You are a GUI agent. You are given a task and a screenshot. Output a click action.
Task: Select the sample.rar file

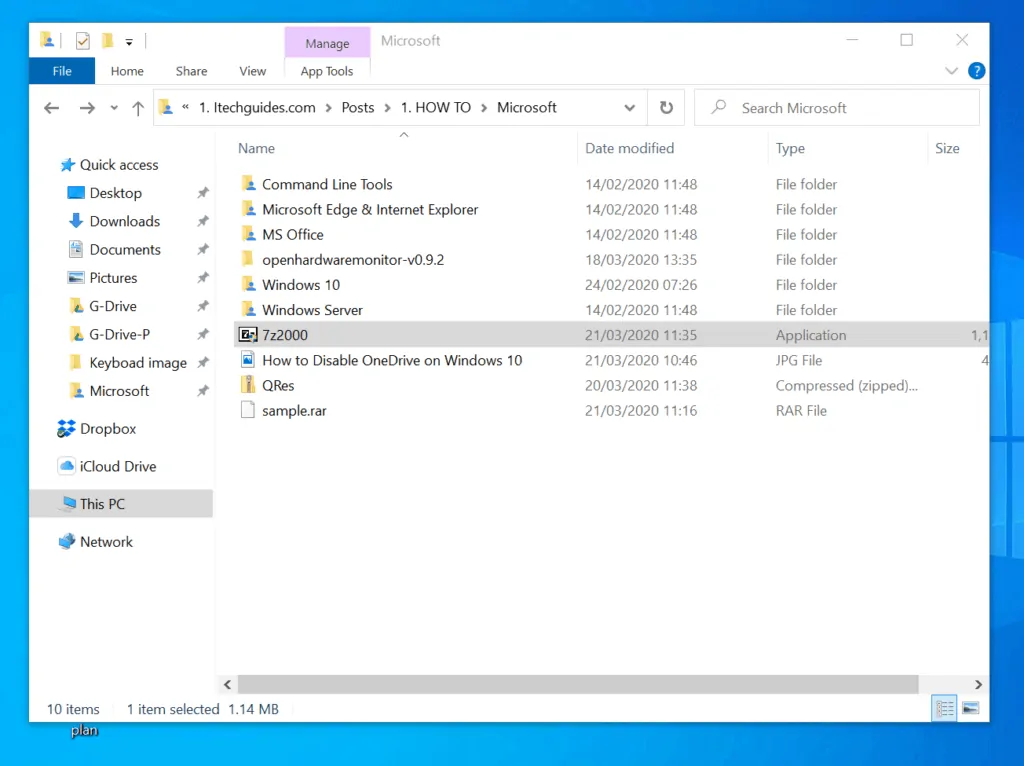pyautogui.click(x=293, y=410)
